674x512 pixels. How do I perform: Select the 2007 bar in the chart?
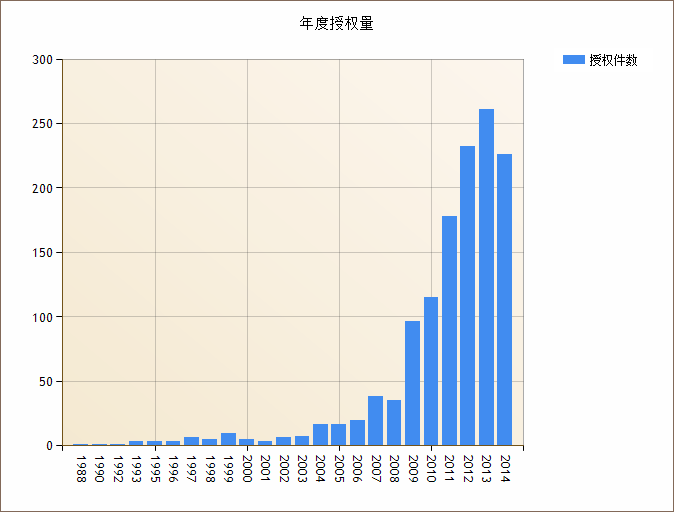tap(375, 421)
